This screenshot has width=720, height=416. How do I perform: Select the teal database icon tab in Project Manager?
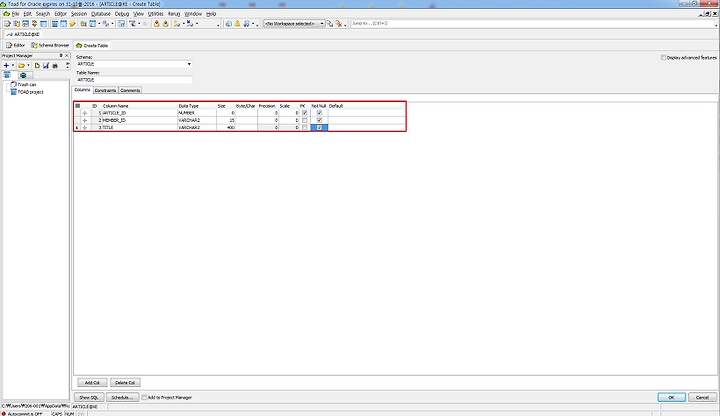click(23, 75)
